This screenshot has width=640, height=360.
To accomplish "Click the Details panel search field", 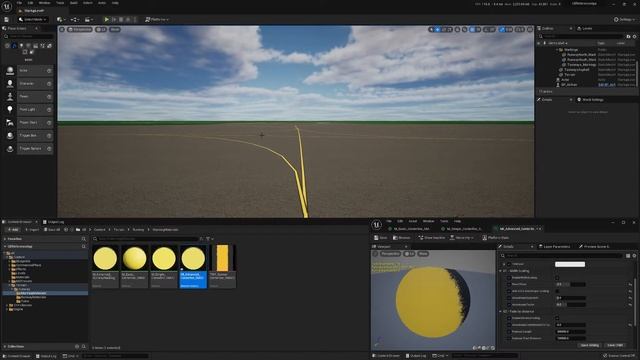I will click(x=561, y=256).
